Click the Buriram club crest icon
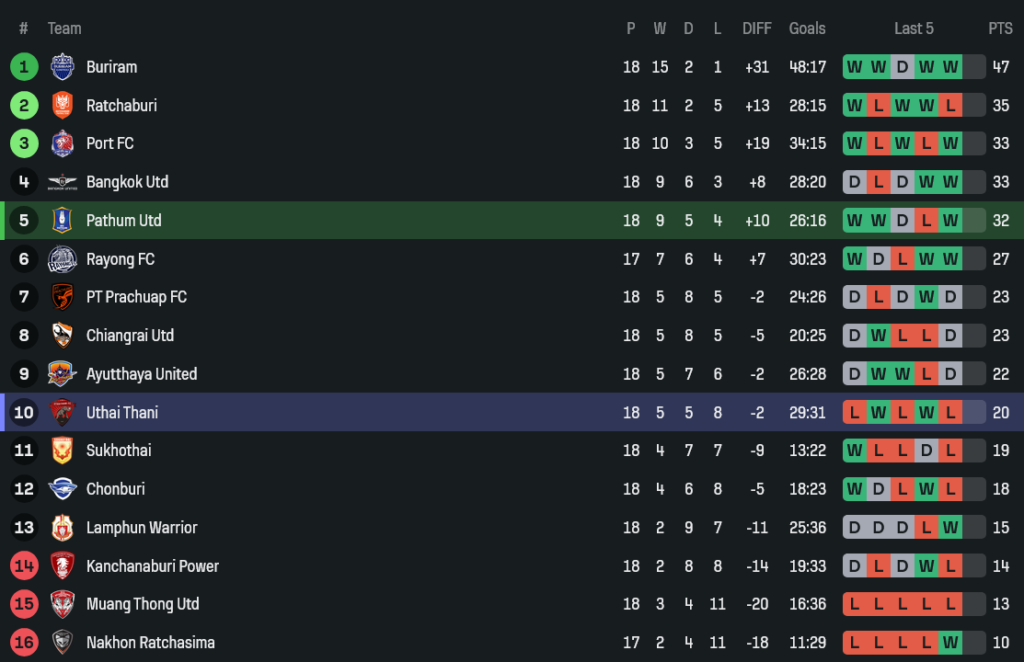This screenshot has width=1024, height=662. (62, 67)
